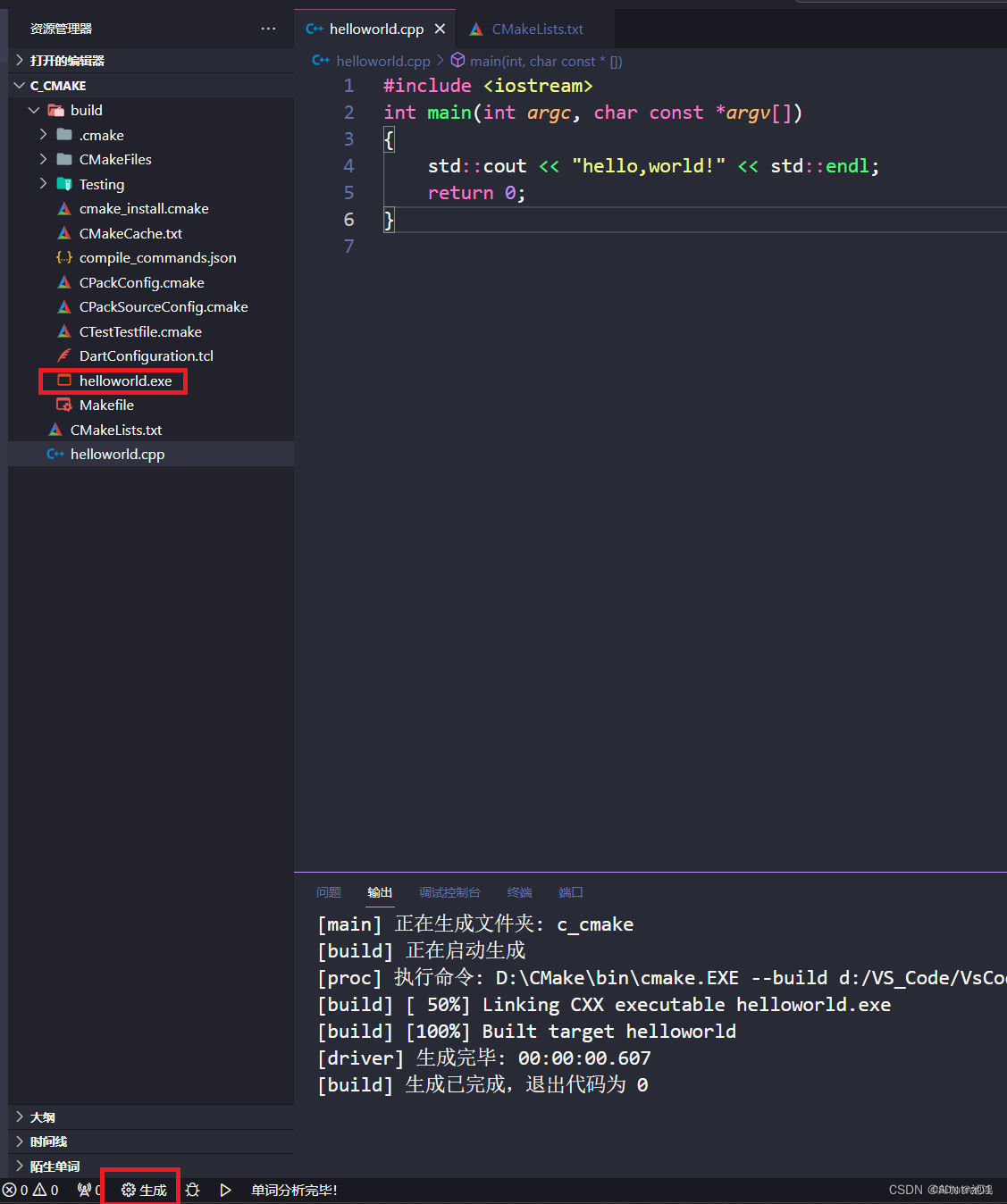Image resolution: width=1007 pixels, height=1204 pixels.
Task: Open the 问题 panel tab
Action: point(328,892)
